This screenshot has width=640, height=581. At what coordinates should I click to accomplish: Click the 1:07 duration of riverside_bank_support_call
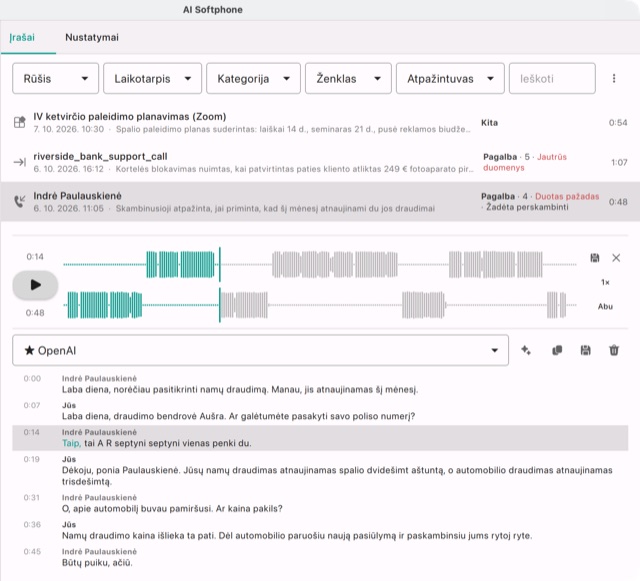click(x=619, y=163)
